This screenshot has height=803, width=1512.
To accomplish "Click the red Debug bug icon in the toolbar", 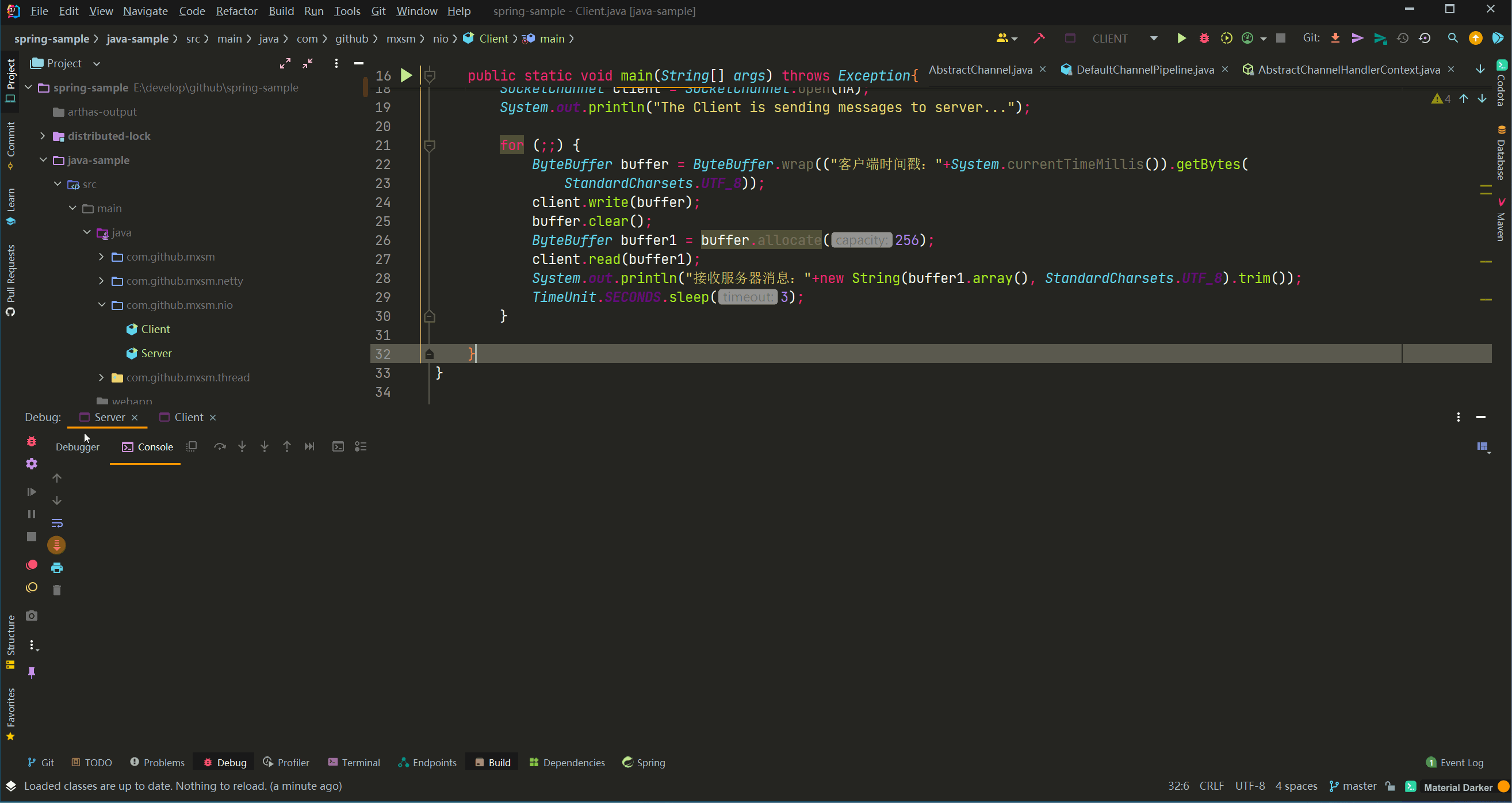I will tap(1204, 38).
